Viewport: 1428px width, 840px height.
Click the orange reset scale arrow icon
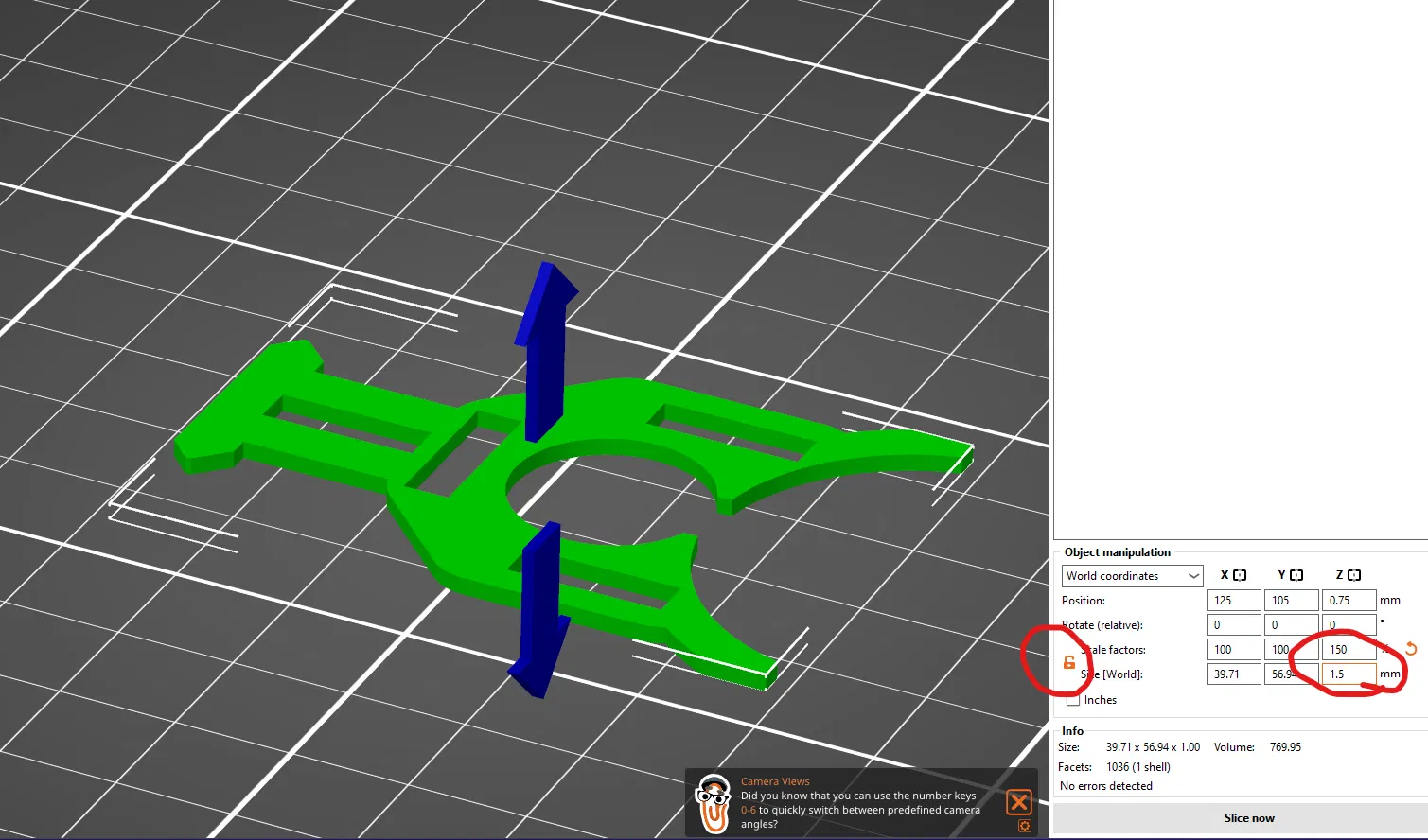coord(1410,649)
